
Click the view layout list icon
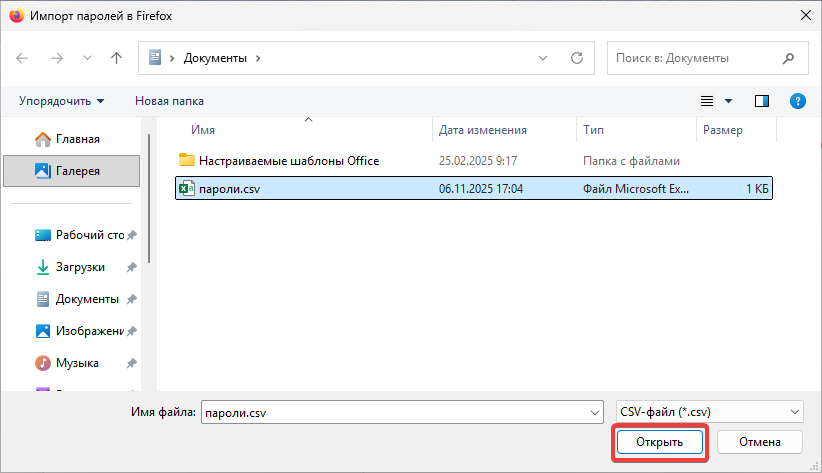pos(707,101)
